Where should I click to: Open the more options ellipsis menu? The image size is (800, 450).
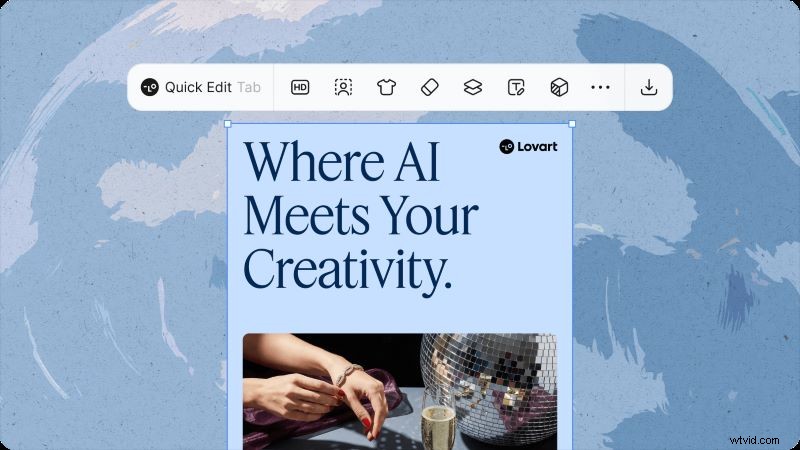pos(600,87)
